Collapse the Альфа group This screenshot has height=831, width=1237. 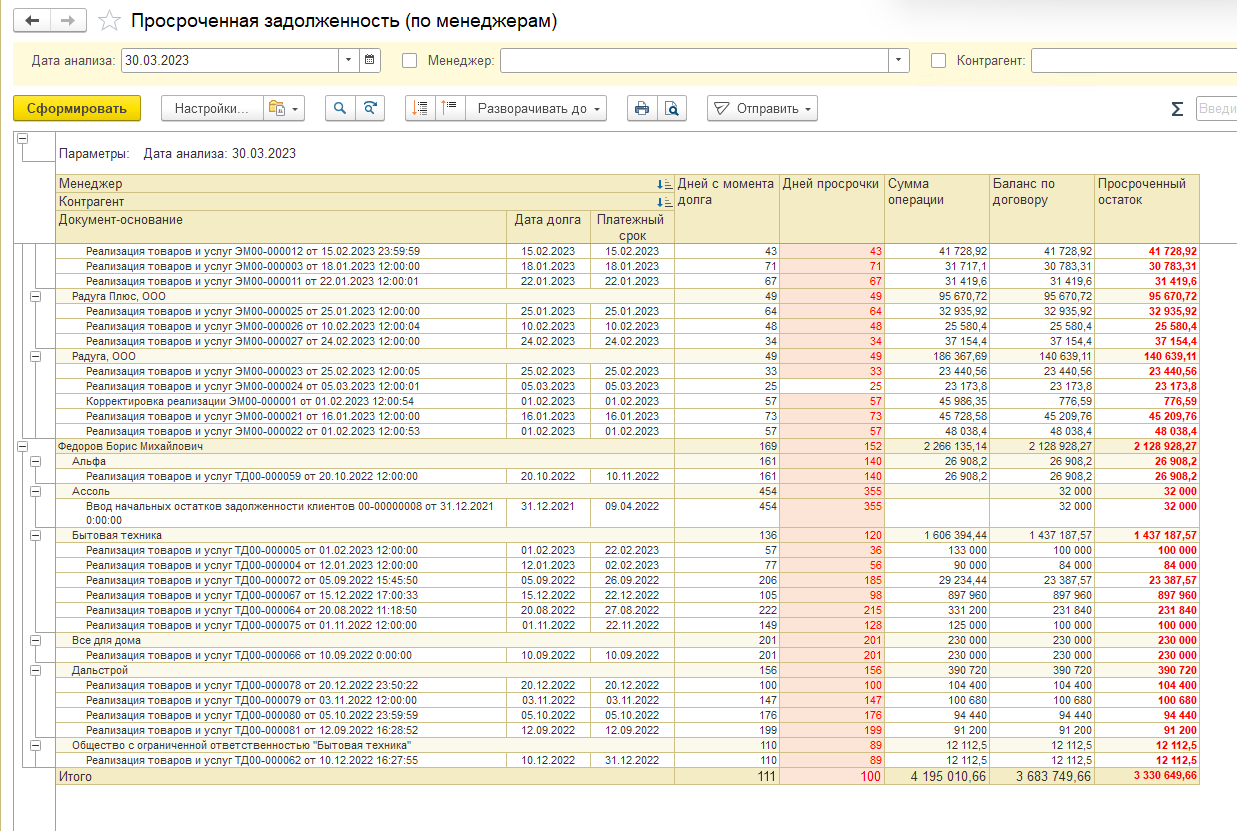[x=37, y=462]
